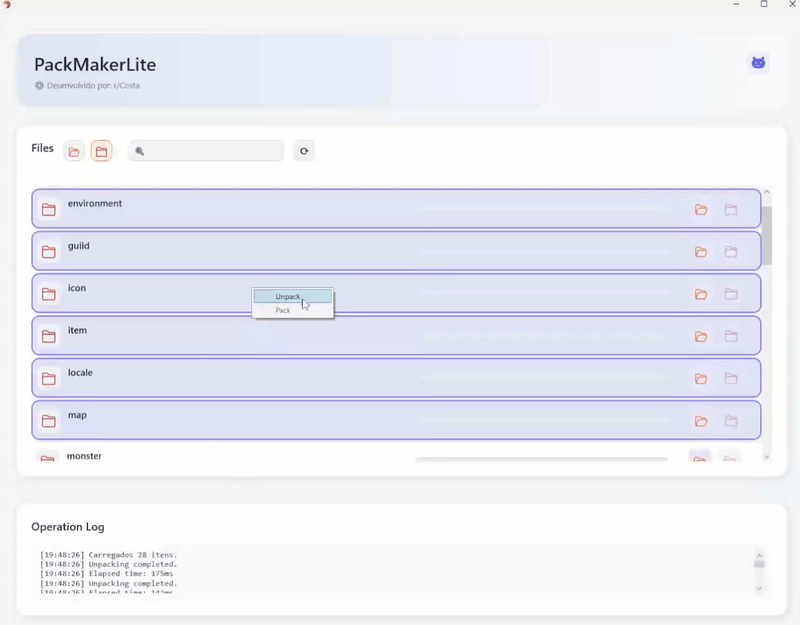The image size is (800, 625).
Task: Click the unpack folder icon on the monster row
Action: (x=701, y=457)
